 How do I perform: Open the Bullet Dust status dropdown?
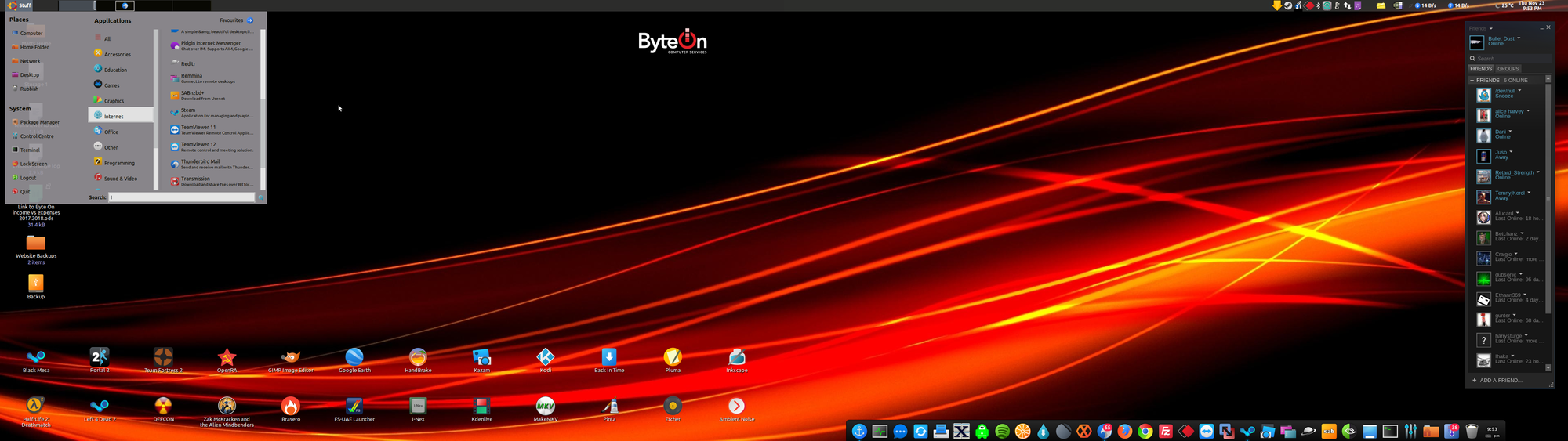[1519, 38]
